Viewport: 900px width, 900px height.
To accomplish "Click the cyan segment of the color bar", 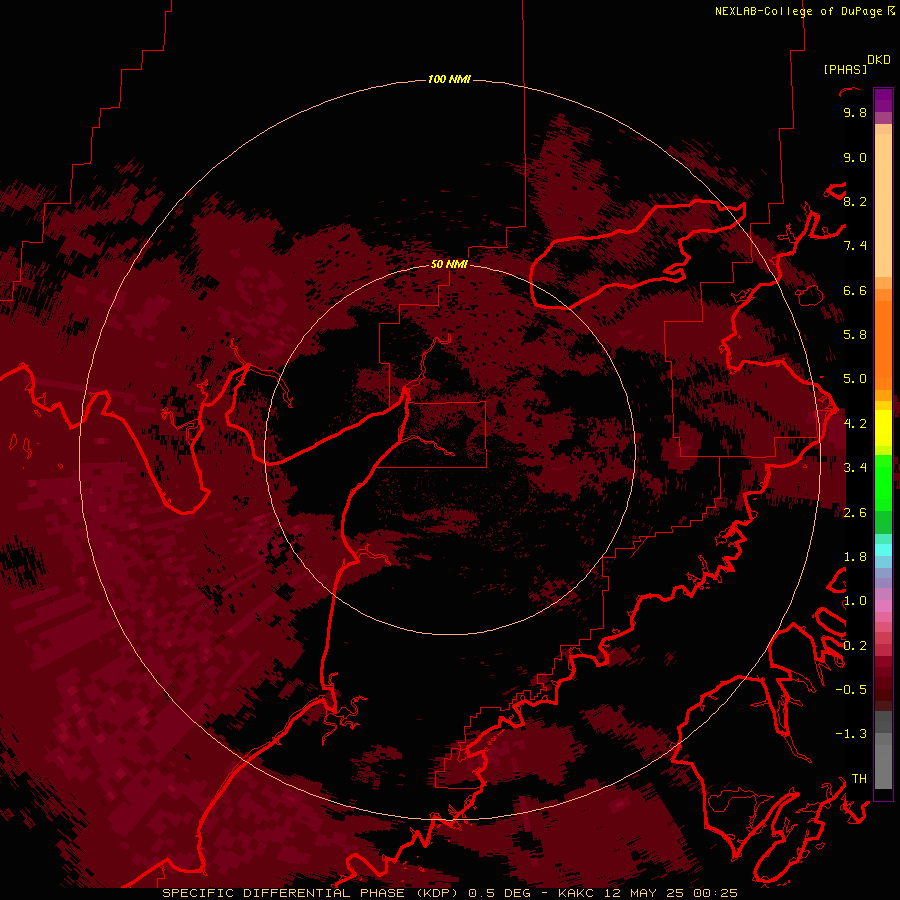I will pos(883,549).
